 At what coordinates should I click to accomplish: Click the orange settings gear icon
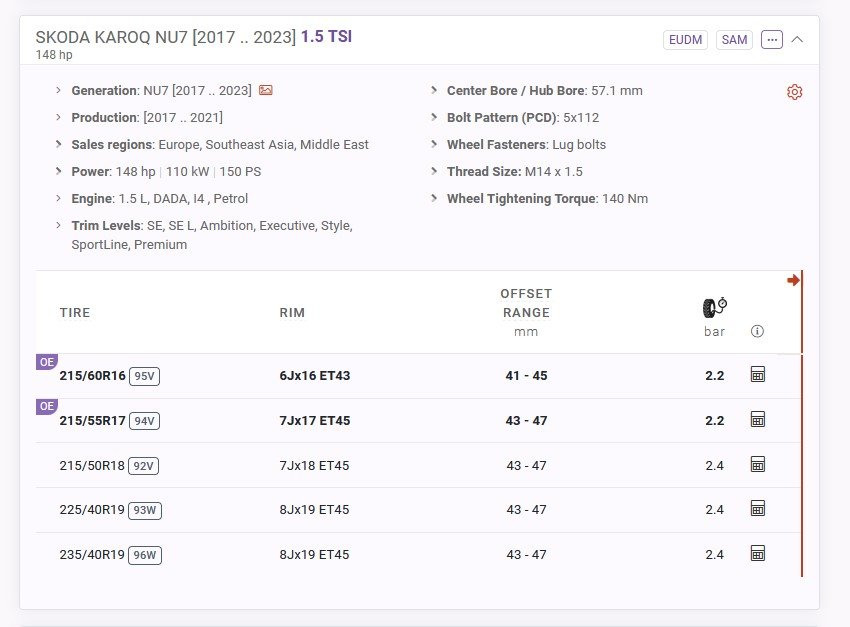795,92
